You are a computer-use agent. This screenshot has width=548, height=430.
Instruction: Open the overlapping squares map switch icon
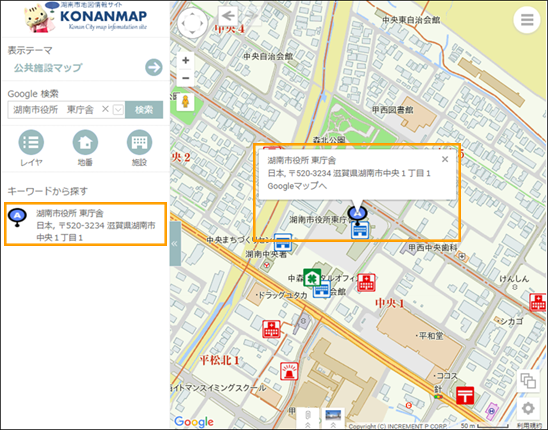click(528, 380)
